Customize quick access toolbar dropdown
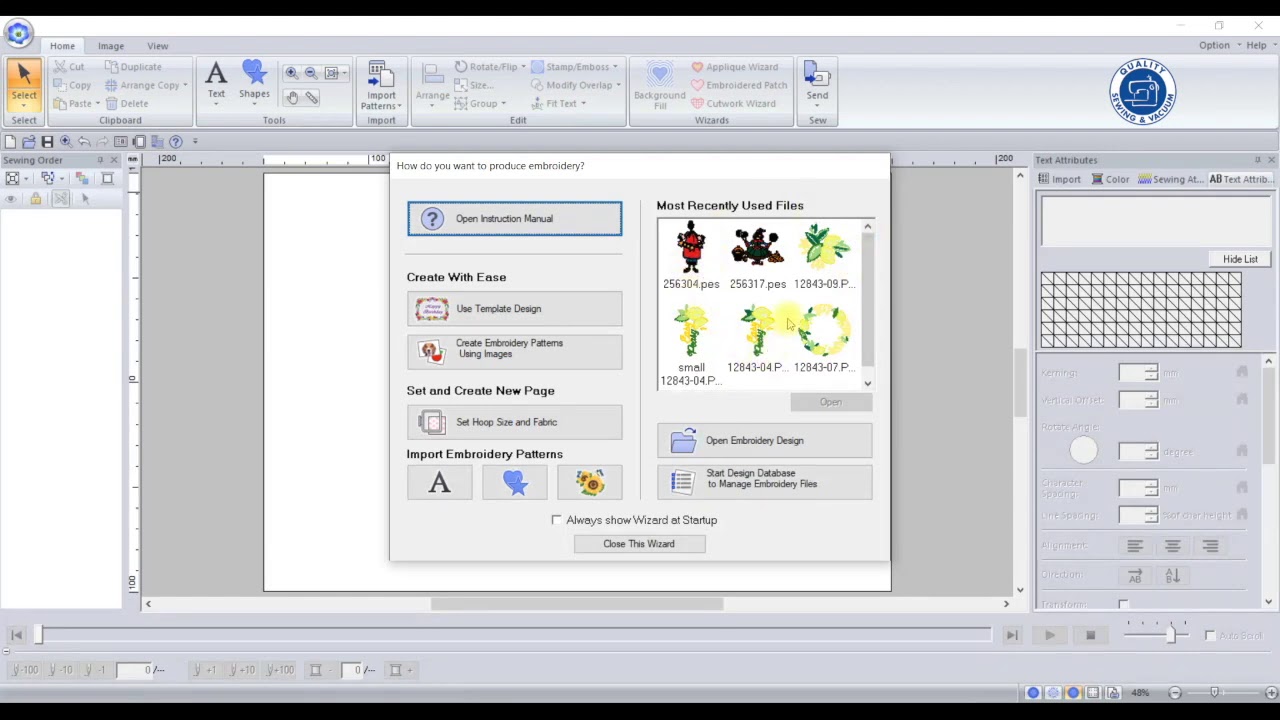 [x=195, y=142]
